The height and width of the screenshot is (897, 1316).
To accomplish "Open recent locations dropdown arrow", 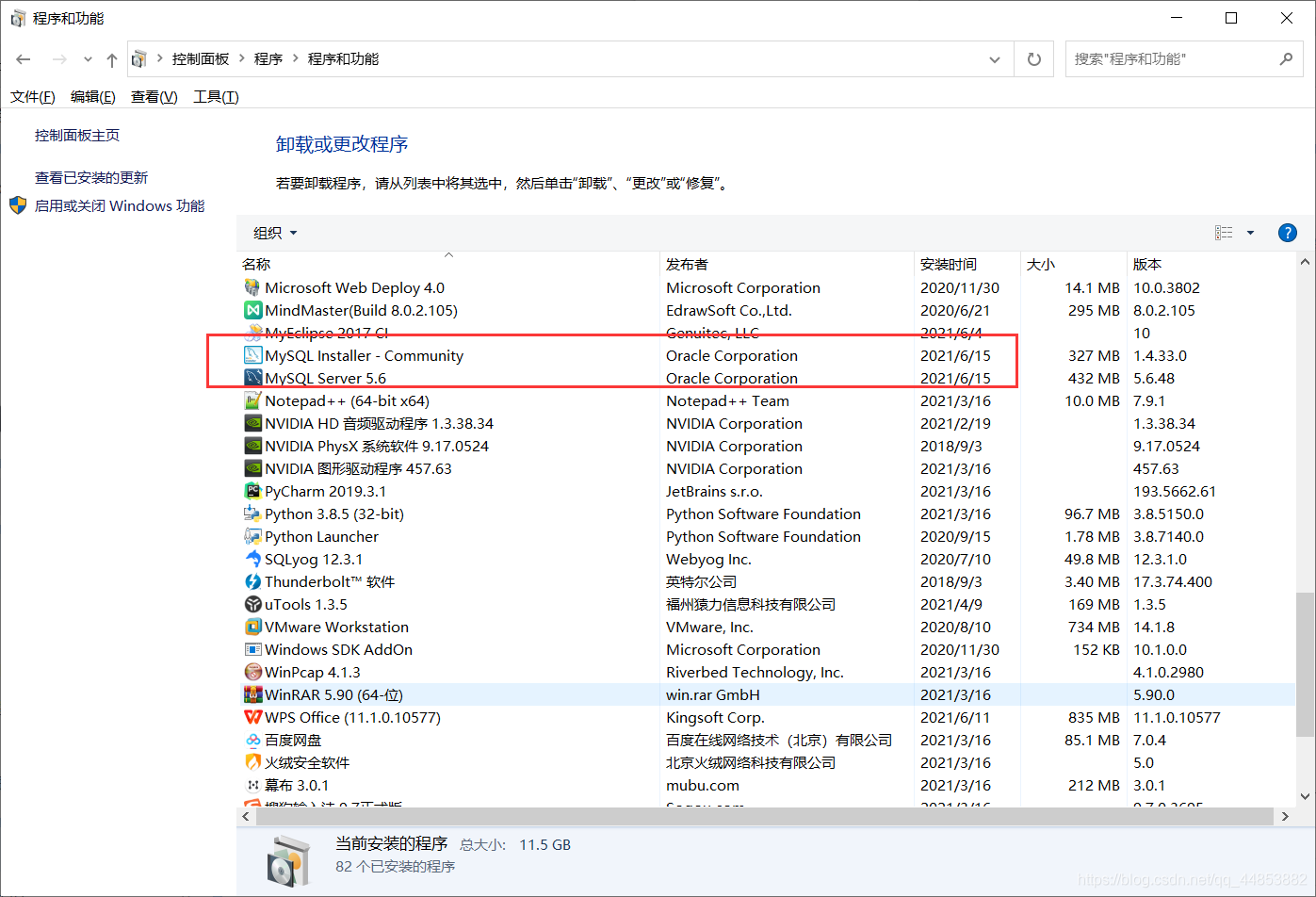I will click(x=88, y=59).
